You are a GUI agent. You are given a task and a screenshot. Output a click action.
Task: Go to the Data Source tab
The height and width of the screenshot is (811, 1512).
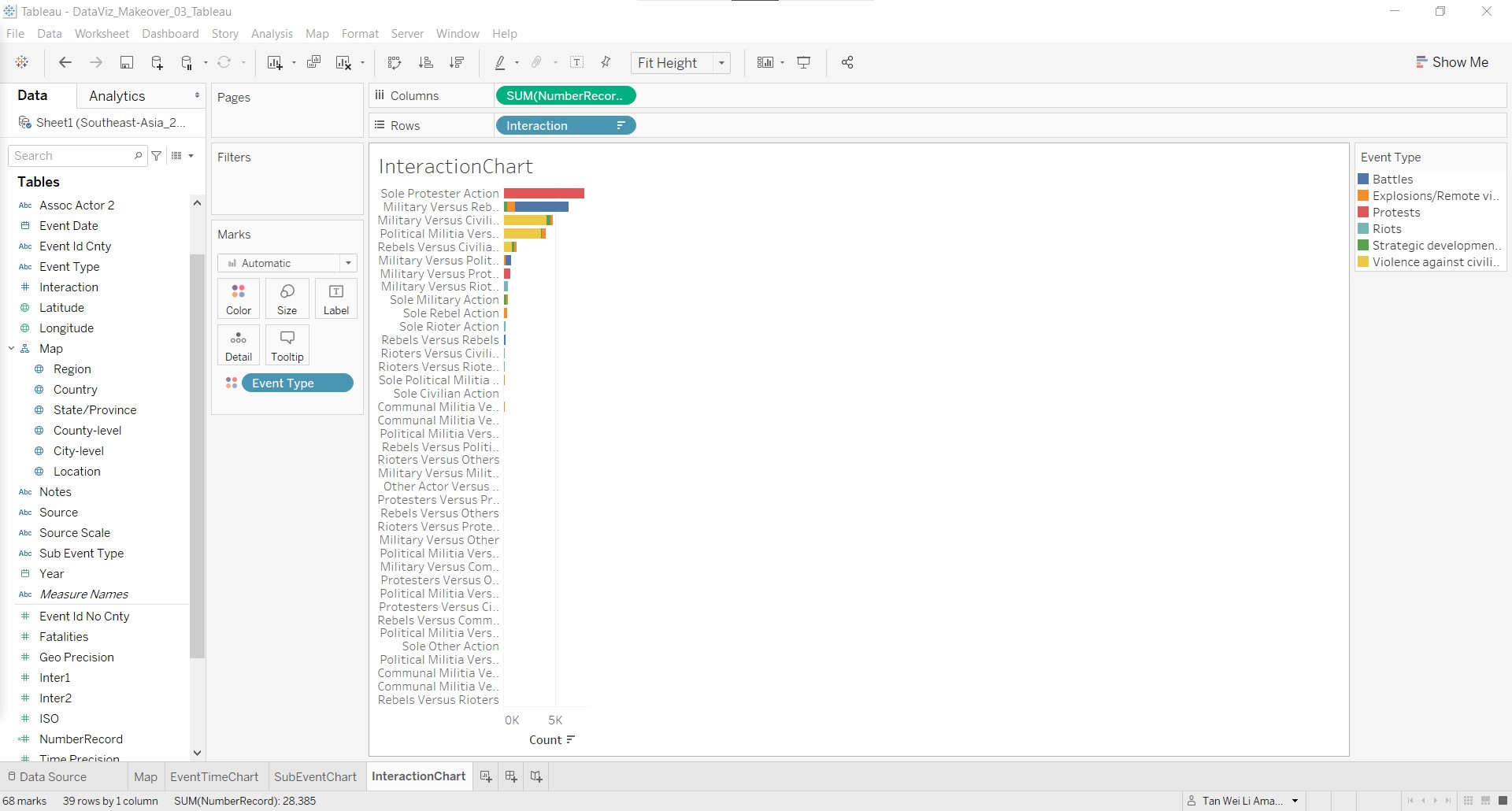coord(46,776)
